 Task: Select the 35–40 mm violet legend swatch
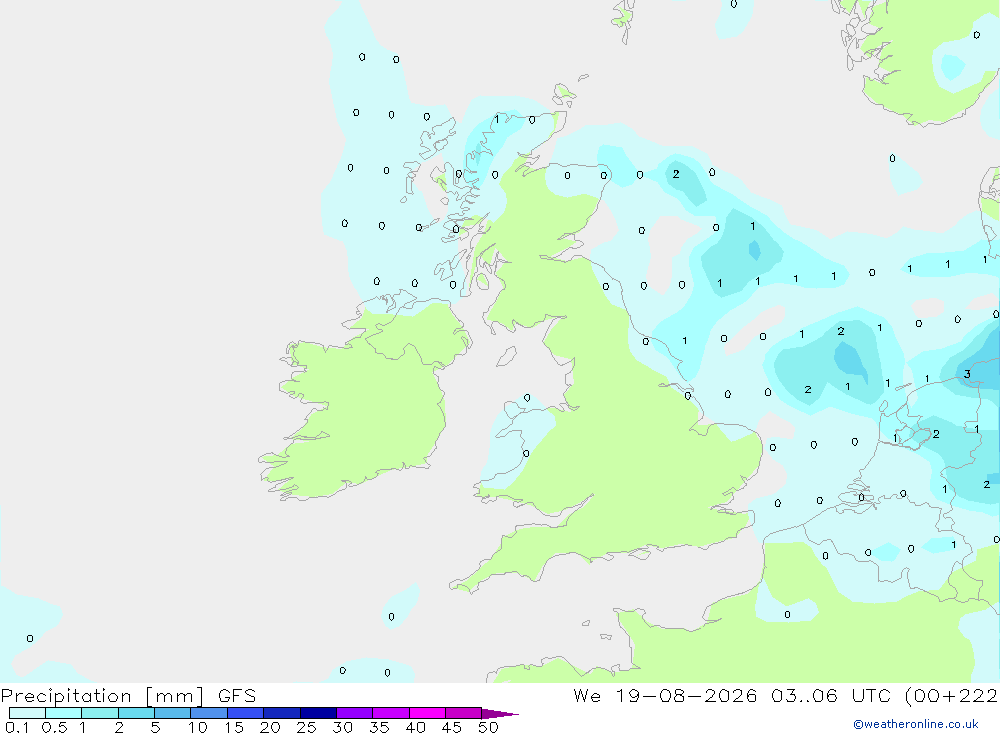(x=391, y=713)
